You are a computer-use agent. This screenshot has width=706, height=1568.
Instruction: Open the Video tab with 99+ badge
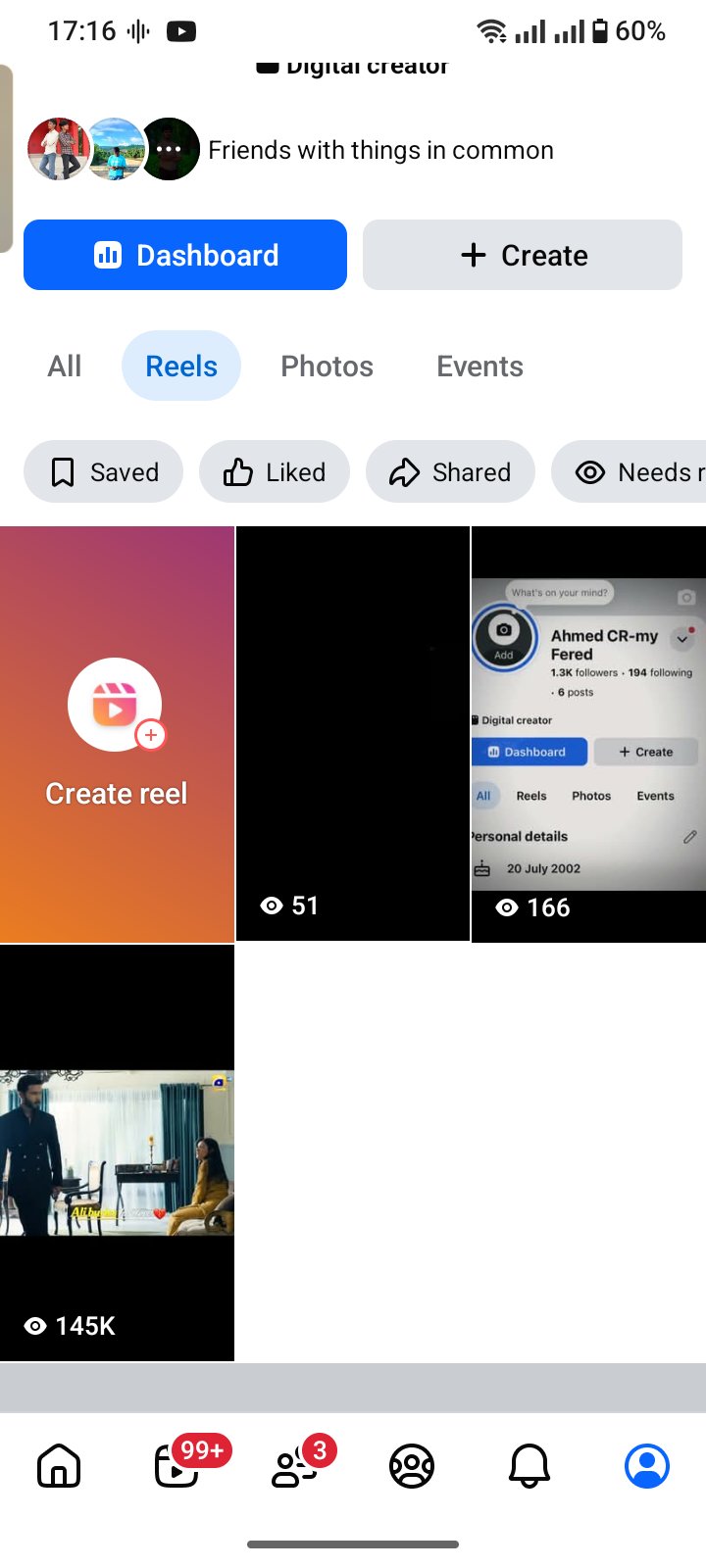(178, 1466)
